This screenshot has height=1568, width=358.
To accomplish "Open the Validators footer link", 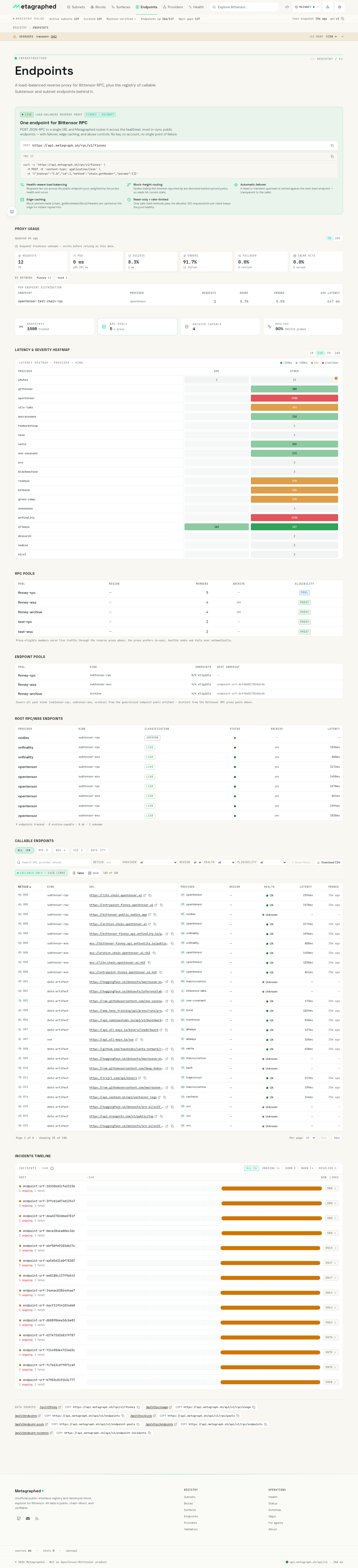I will click(x=191, y=1529).
